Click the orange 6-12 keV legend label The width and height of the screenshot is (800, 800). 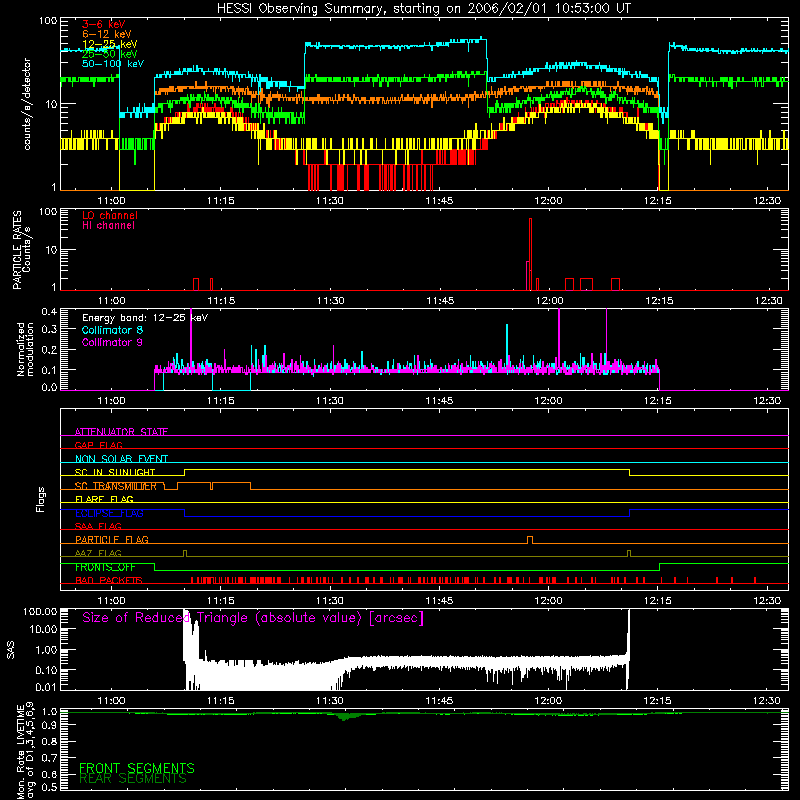point(107,34)
